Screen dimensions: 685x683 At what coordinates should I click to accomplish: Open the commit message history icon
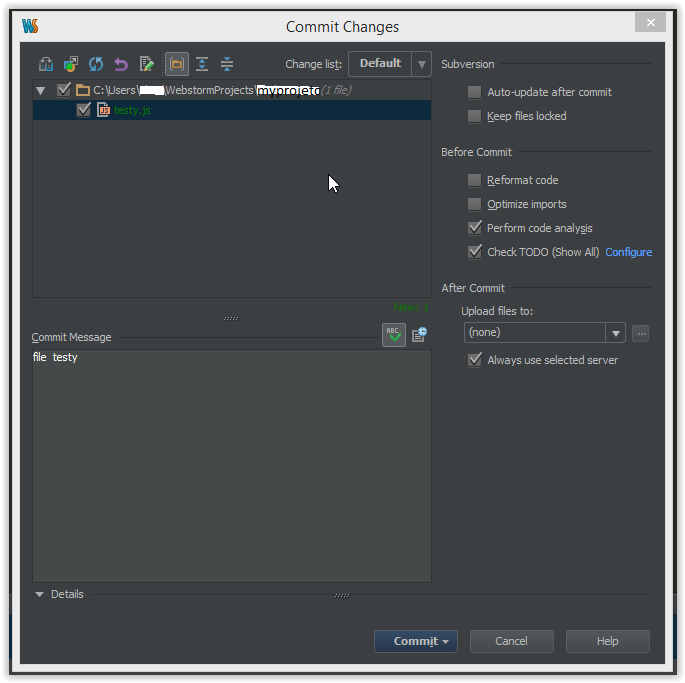[420, 335]
